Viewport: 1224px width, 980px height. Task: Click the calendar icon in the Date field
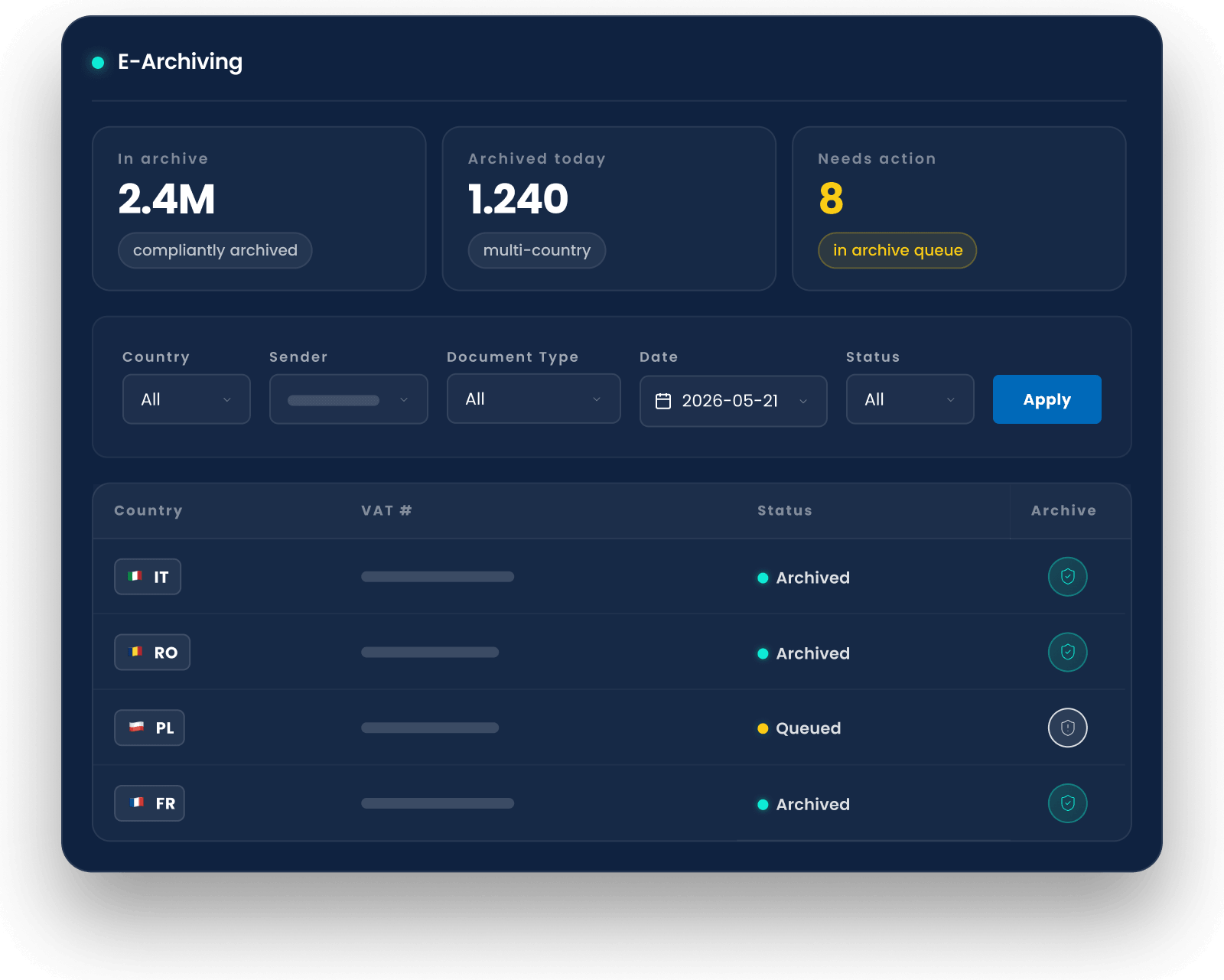click(x=663, y=401)
